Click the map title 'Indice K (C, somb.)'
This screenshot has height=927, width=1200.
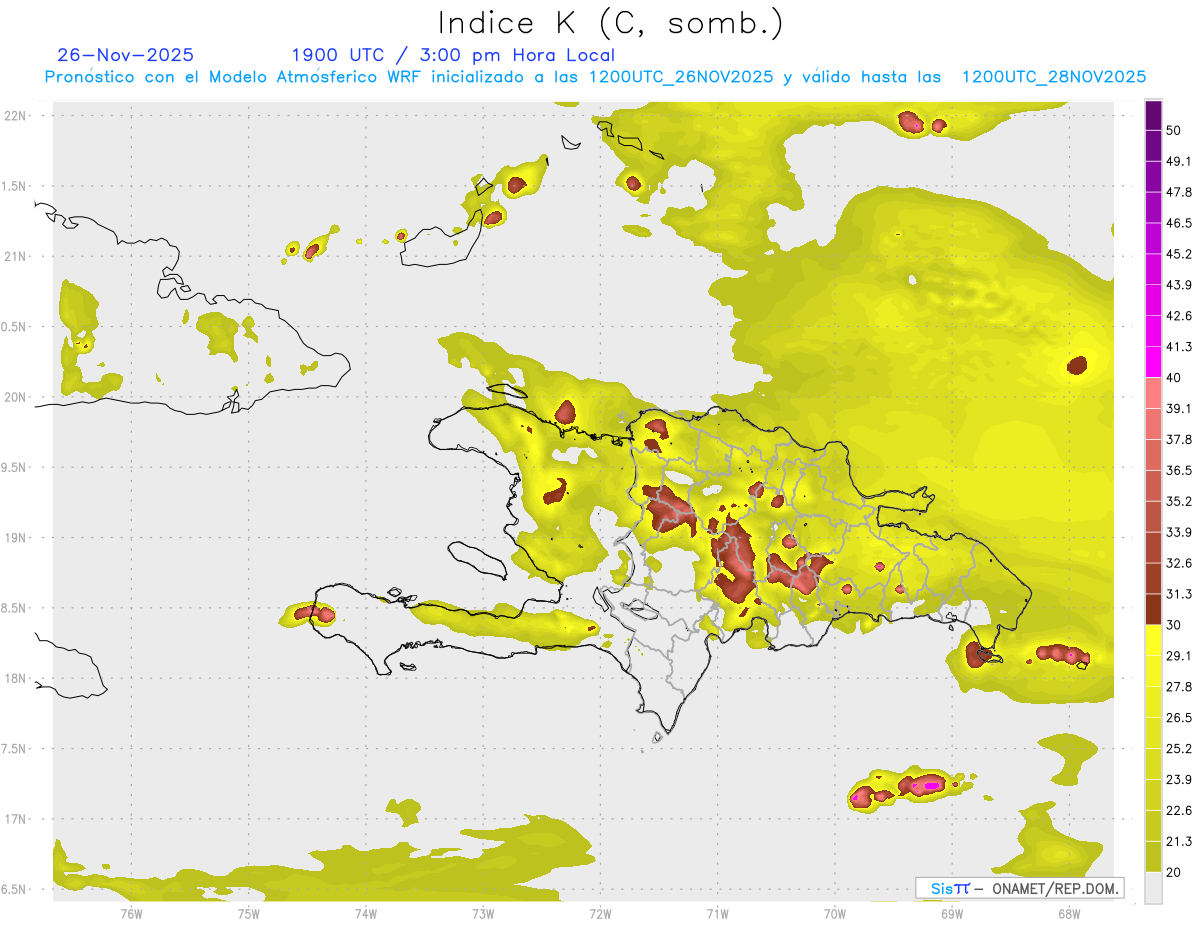[x=611, y=24]
